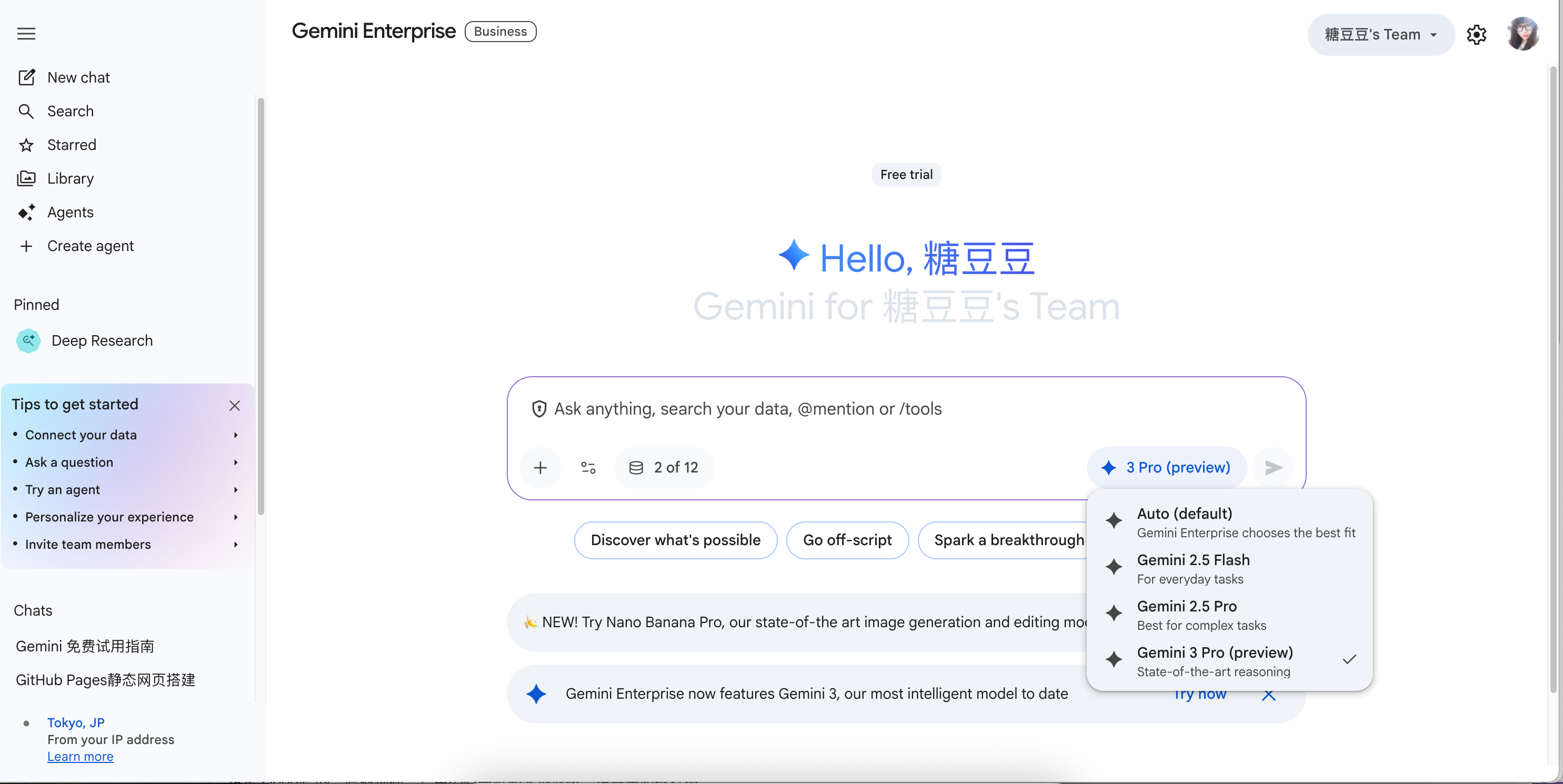The height and width of the screenshot is (784, 1563).
Task: Toggle the hamburger sidebar menu
Action: click(x=26, y=34)
